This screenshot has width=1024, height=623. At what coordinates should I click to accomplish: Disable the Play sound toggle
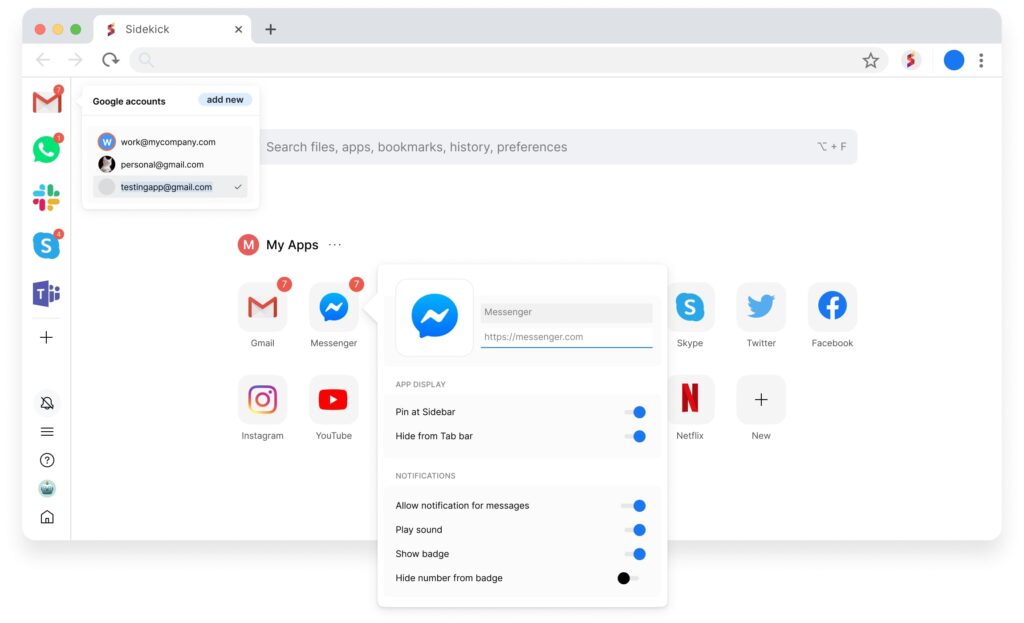[x=634, y=530]
